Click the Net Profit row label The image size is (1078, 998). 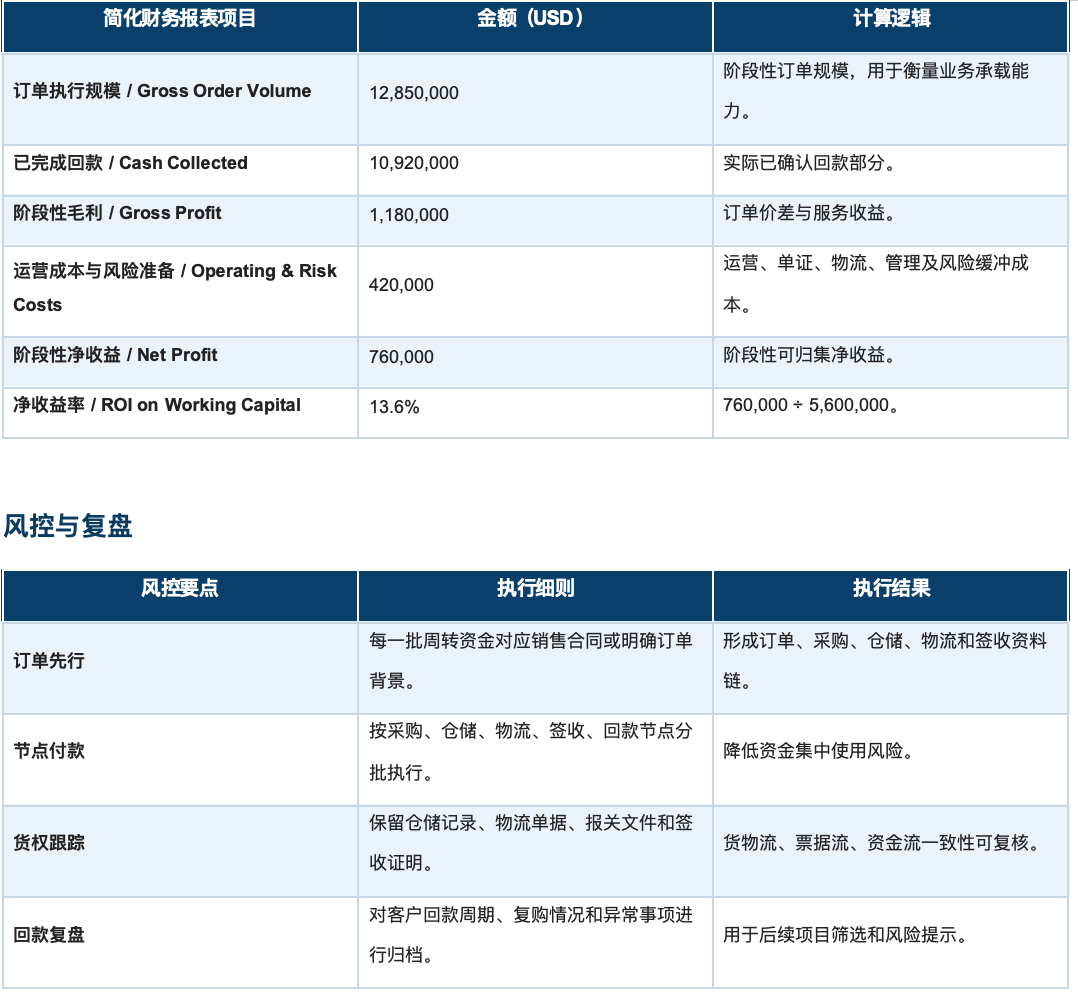tap(116, 355)
